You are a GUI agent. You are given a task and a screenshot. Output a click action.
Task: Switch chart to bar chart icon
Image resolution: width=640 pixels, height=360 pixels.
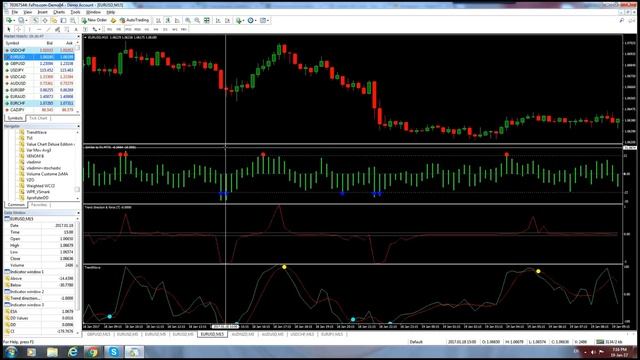tap(158, 20)
